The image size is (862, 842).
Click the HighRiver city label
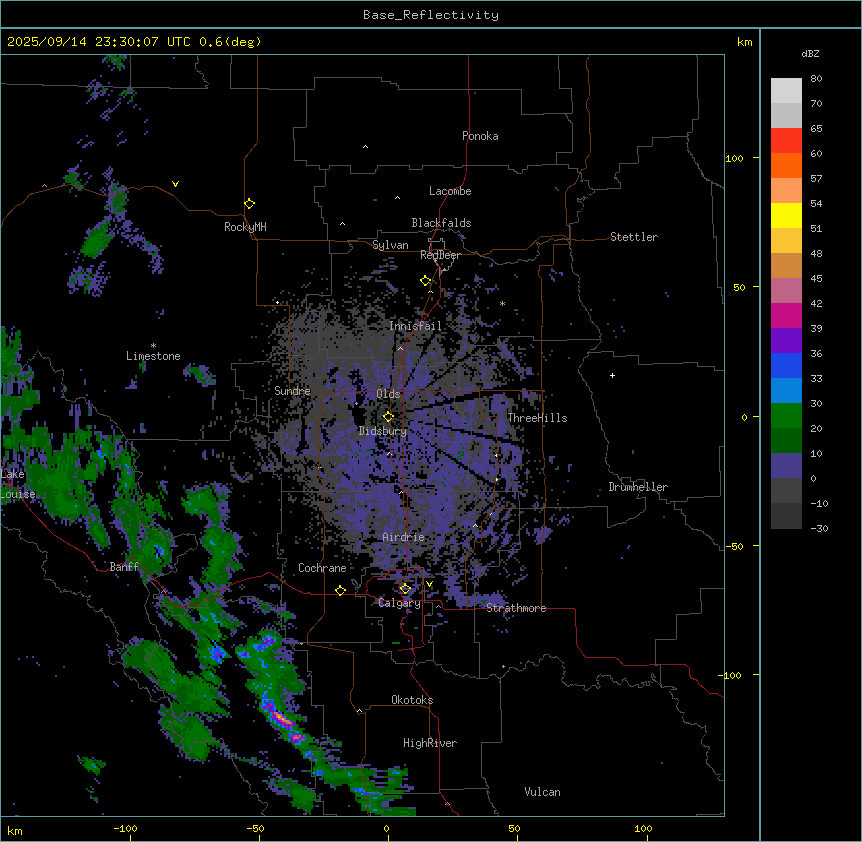tap(430, 743)
